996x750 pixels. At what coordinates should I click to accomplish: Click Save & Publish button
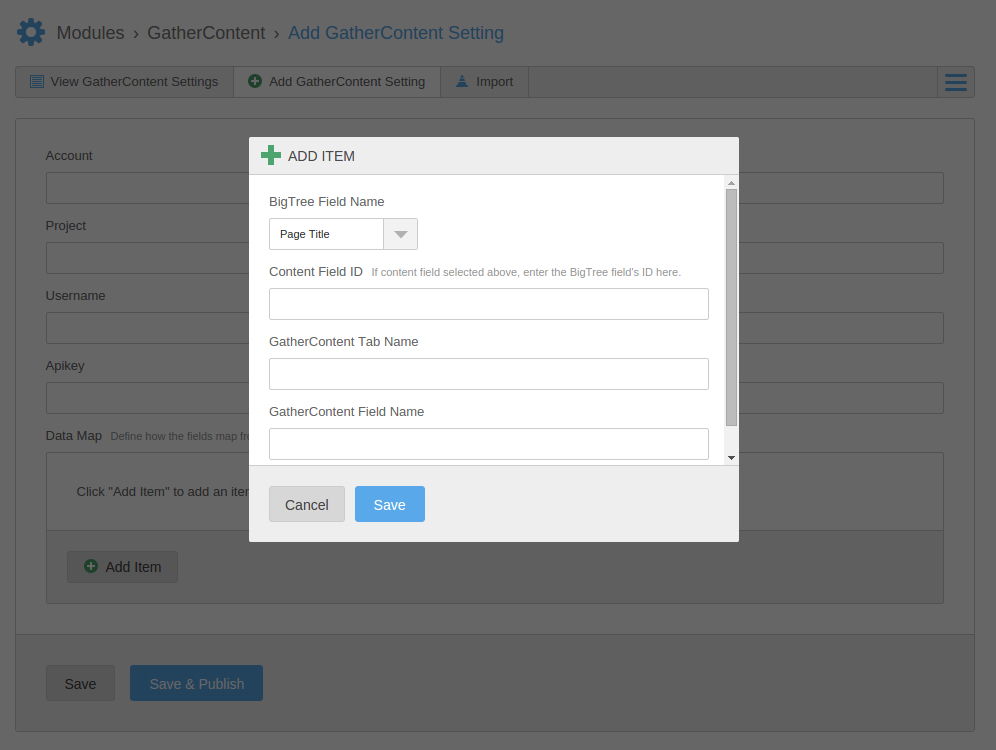pos(196,683)
